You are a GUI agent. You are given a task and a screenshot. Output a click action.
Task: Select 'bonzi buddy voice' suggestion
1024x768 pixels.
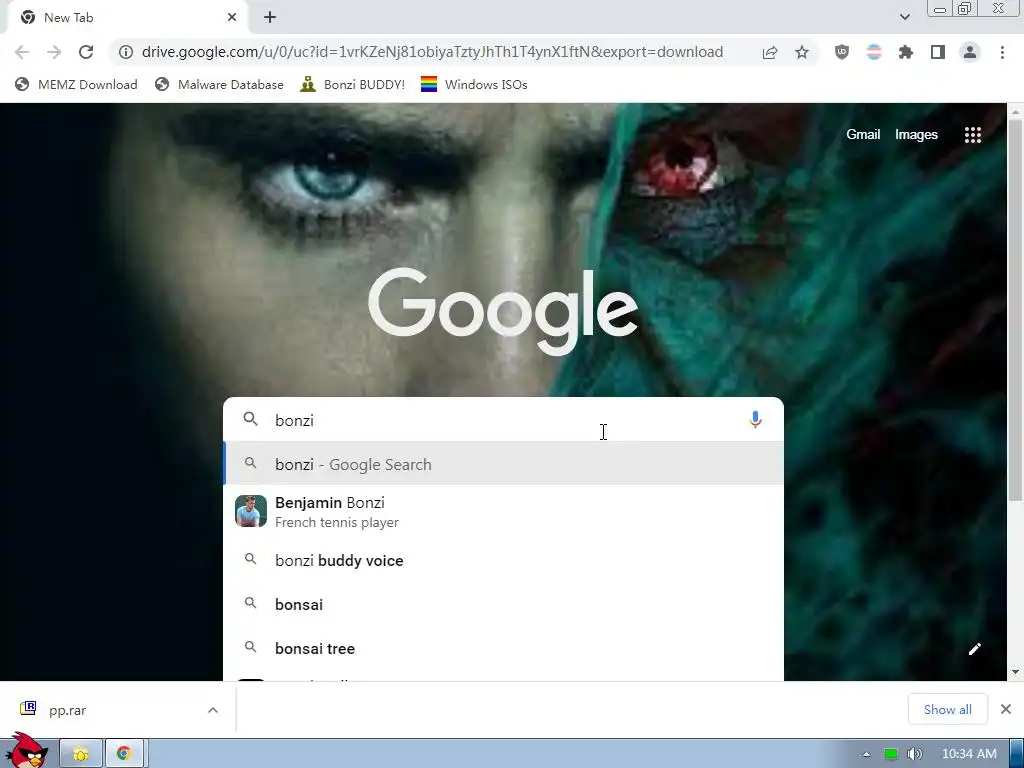point(503,560)
